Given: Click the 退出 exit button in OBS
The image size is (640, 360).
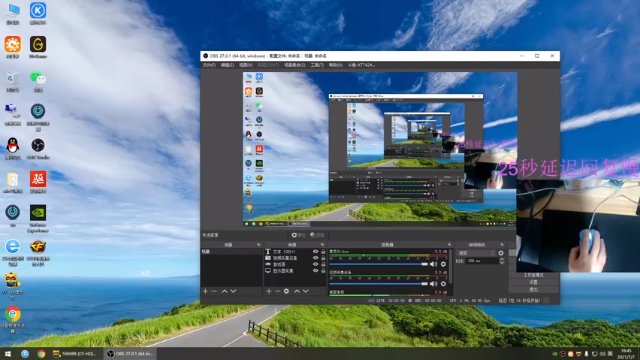Looking at the screenshot, I should [x=533, y=289].
